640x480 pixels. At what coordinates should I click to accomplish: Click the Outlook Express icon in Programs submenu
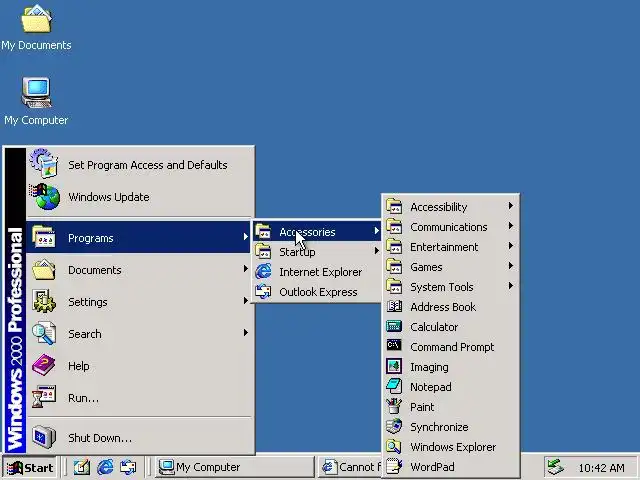point(263,292)
